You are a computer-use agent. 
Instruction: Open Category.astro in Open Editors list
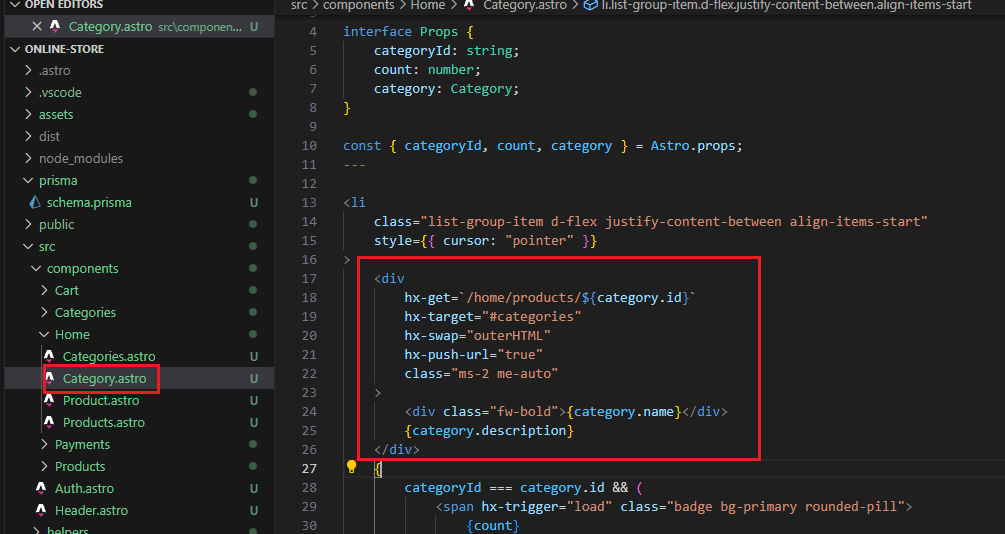[110, 27]
